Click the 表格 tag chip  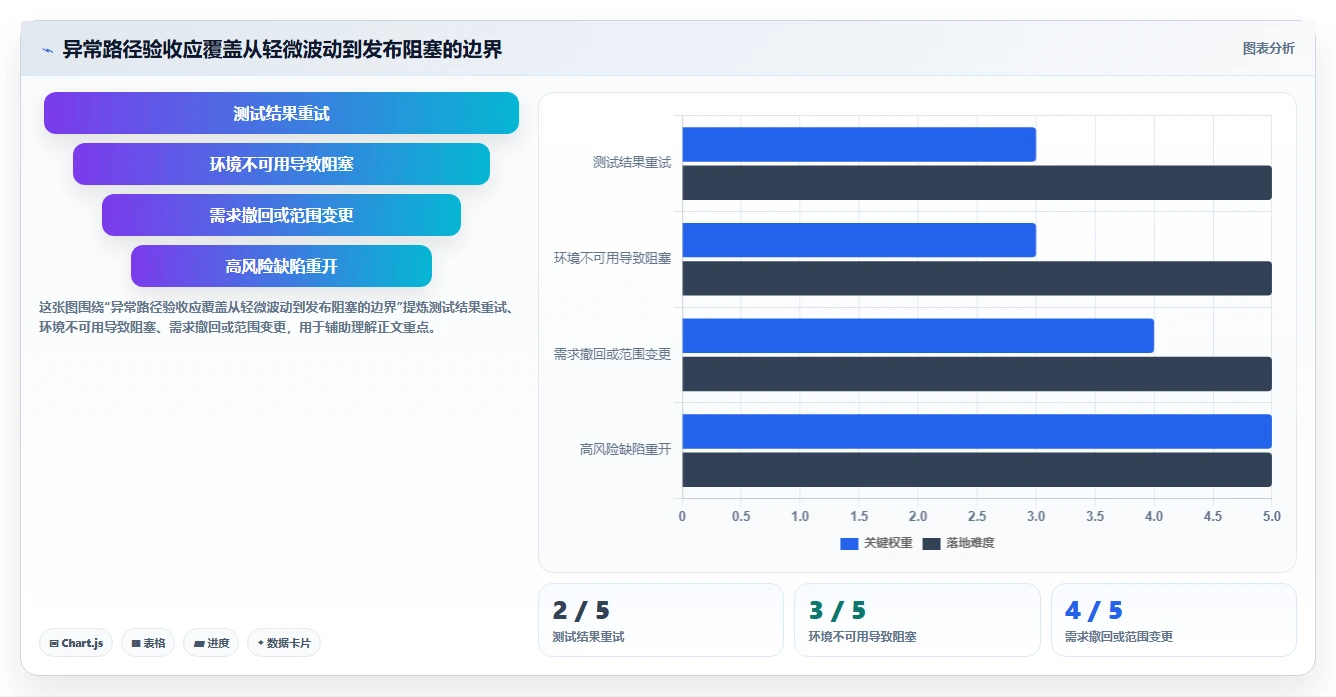[x=148, y=643]
